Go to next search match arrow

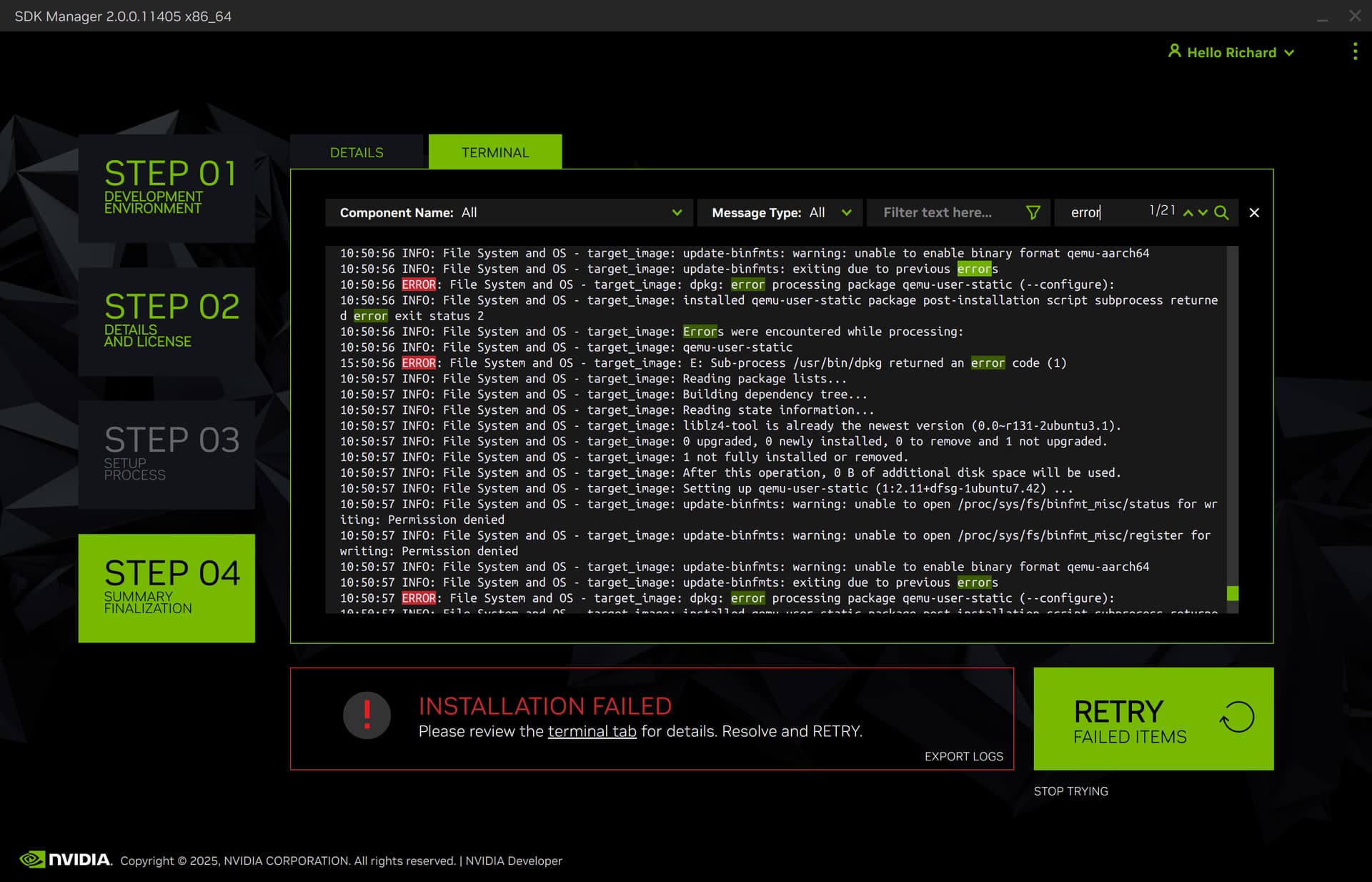coord(1203,213)
